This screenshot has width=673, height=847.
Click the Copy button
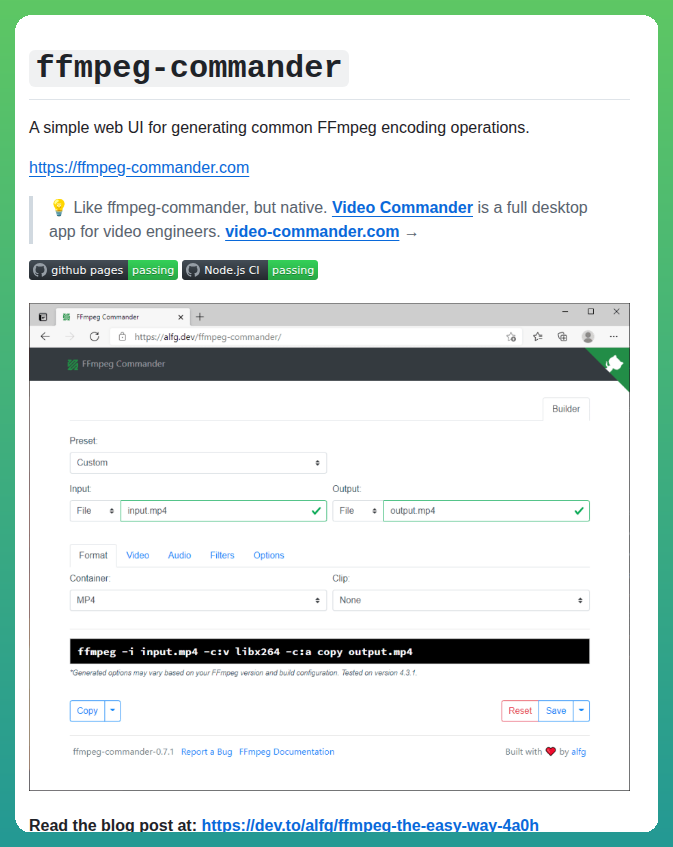(x=88, y=711)
